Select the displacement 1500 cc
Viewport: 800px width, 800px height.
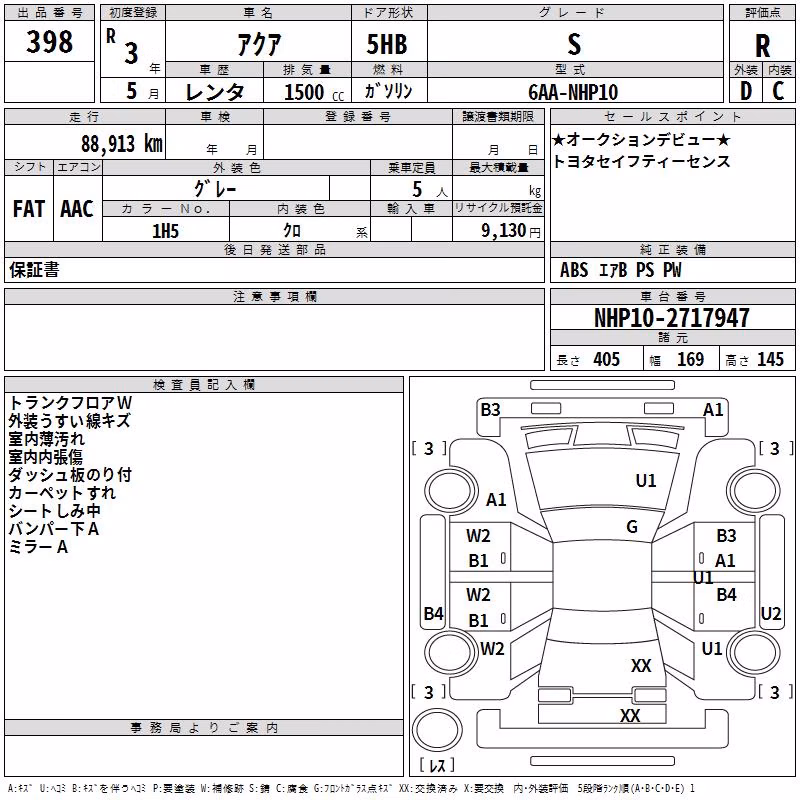pos(314,92)
